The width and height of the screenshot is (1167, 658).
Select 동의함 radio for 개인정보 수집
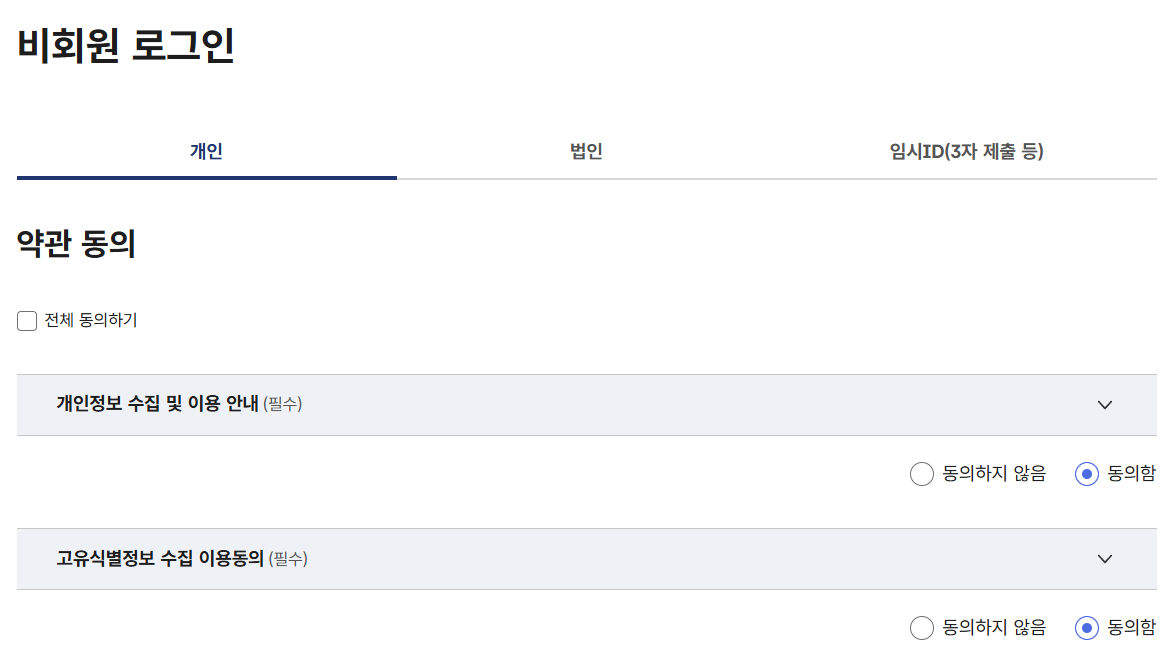(x=1087, y=473)
